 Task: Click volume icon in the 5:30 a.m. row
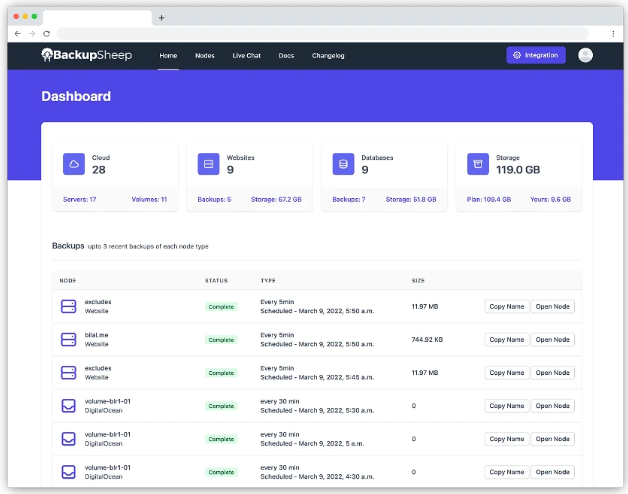click(68, 405)
